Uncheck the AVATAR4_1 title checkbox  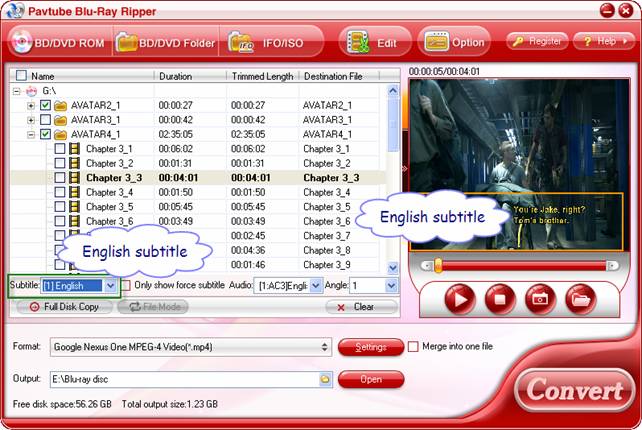coord(45,134)
